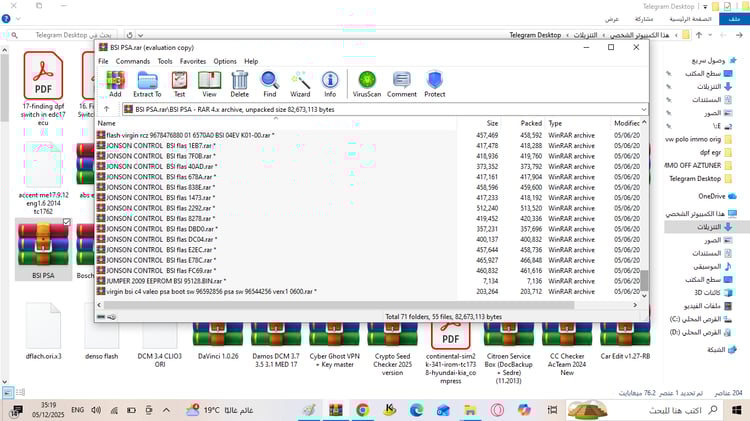Open File Explorer taskbar icon
750x421 pixels.
pyautogui.click(x=470, y=410)
